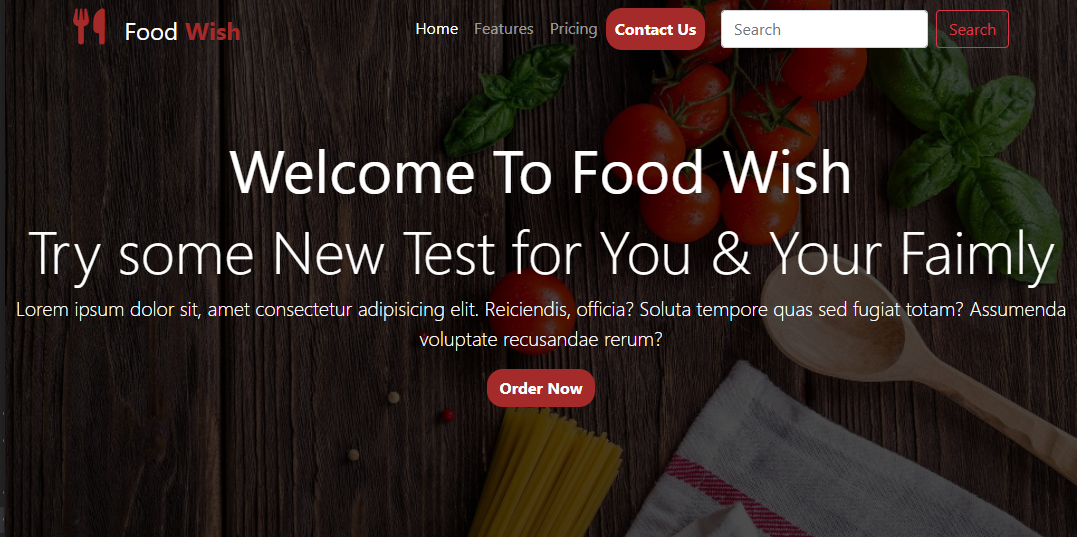Click the small red peppercorn below Order Now

point(448,415)
